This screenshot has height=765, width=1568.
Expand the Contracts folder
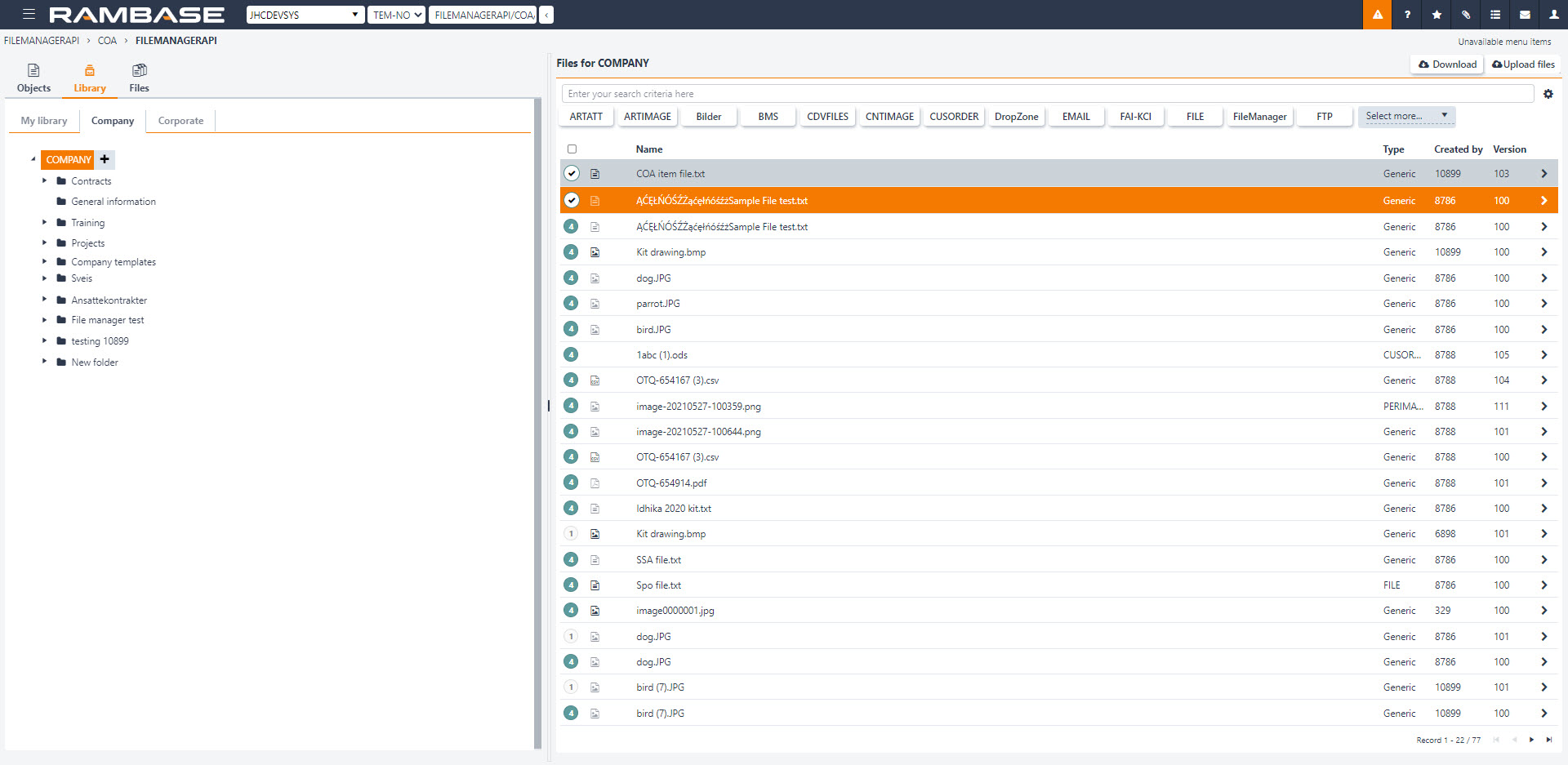click(44, 180)
